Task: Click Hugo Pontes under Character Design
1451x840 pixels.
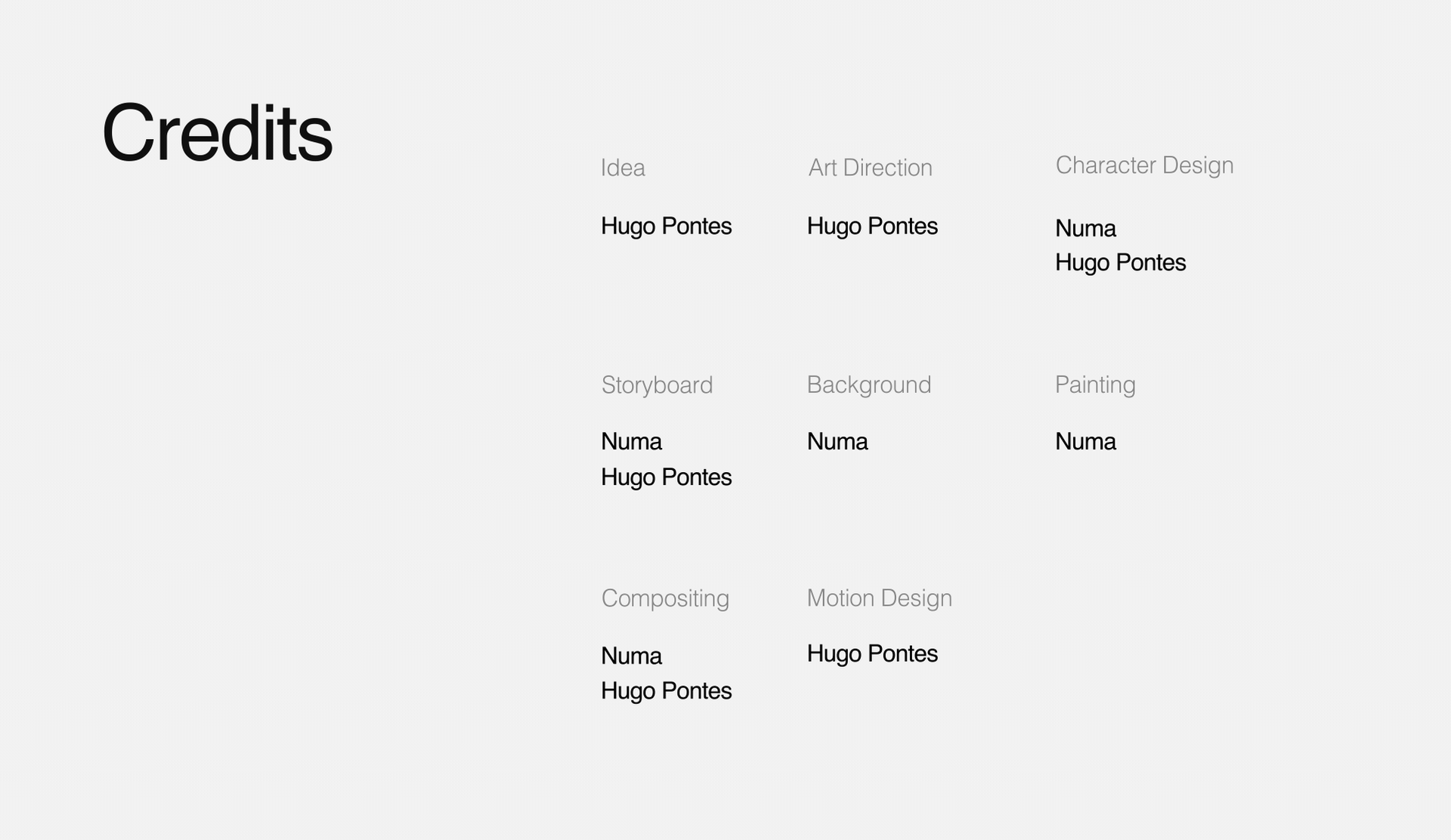Action: pos(1120,262)
